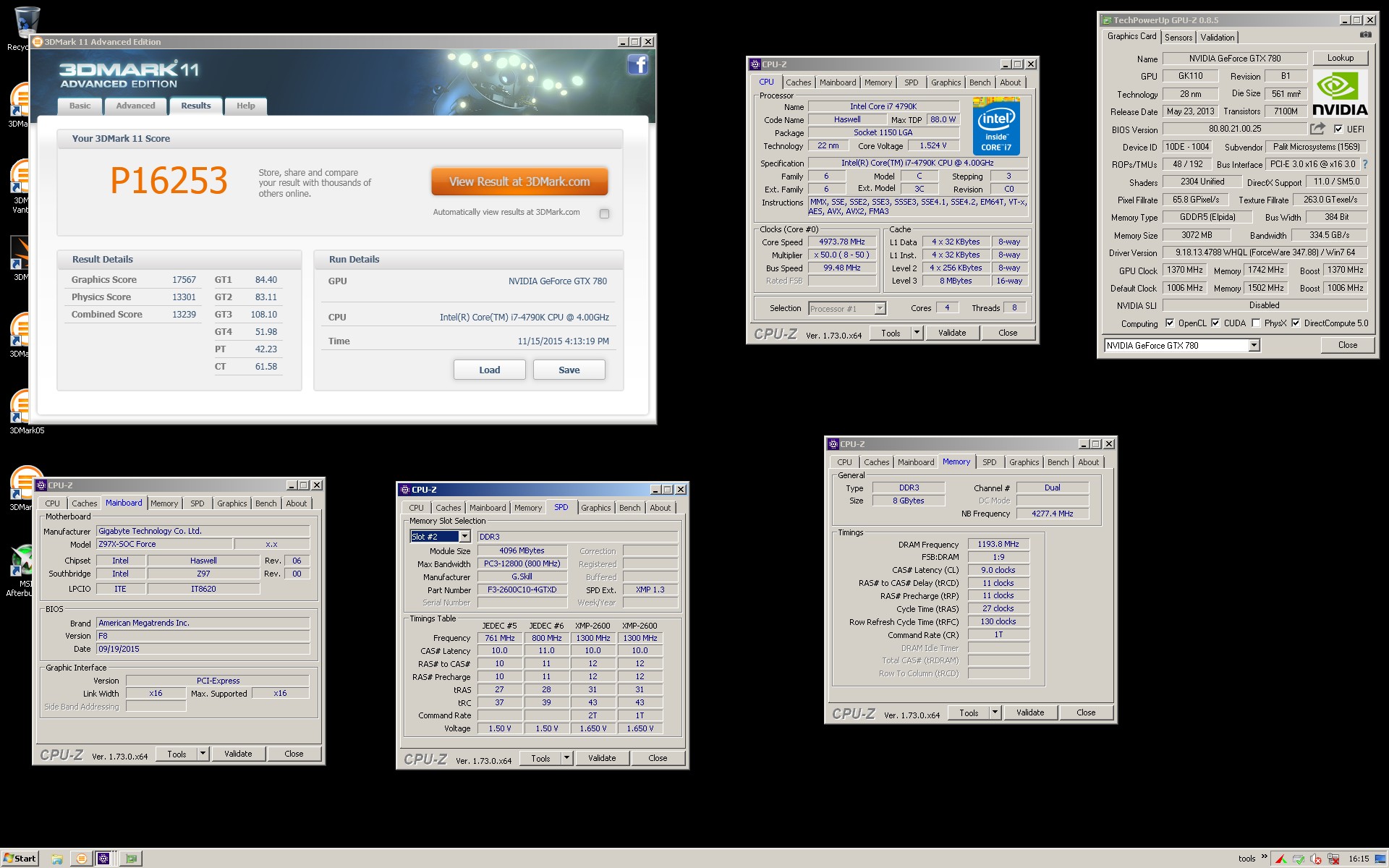Toggle the CUDA checkbox in GPU-Z

[x=1215, y=323]
